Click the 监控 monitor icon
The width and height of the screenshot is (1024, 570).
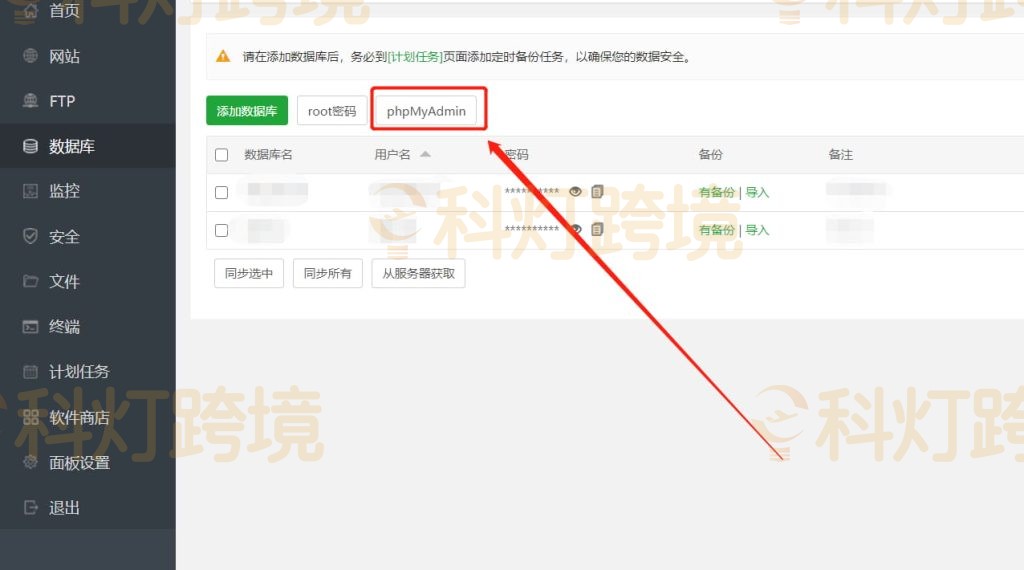click(30, 191)
